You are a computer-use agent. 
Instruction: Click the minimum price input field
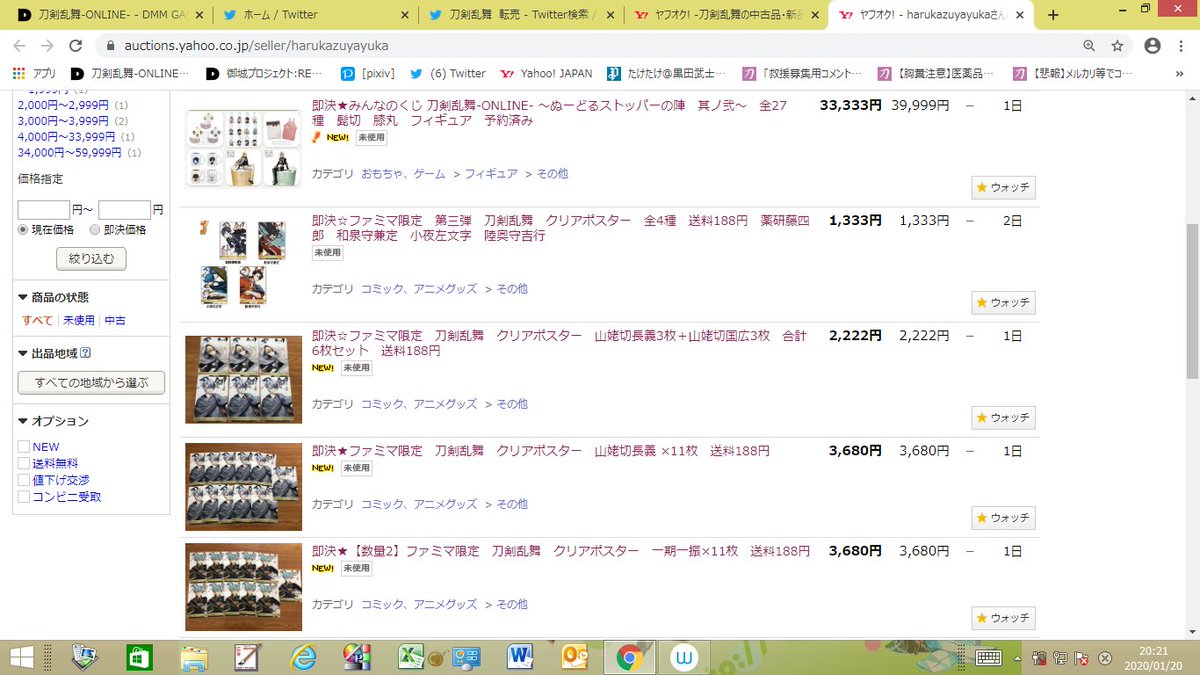pyautogui.click(x=44, y=210)
